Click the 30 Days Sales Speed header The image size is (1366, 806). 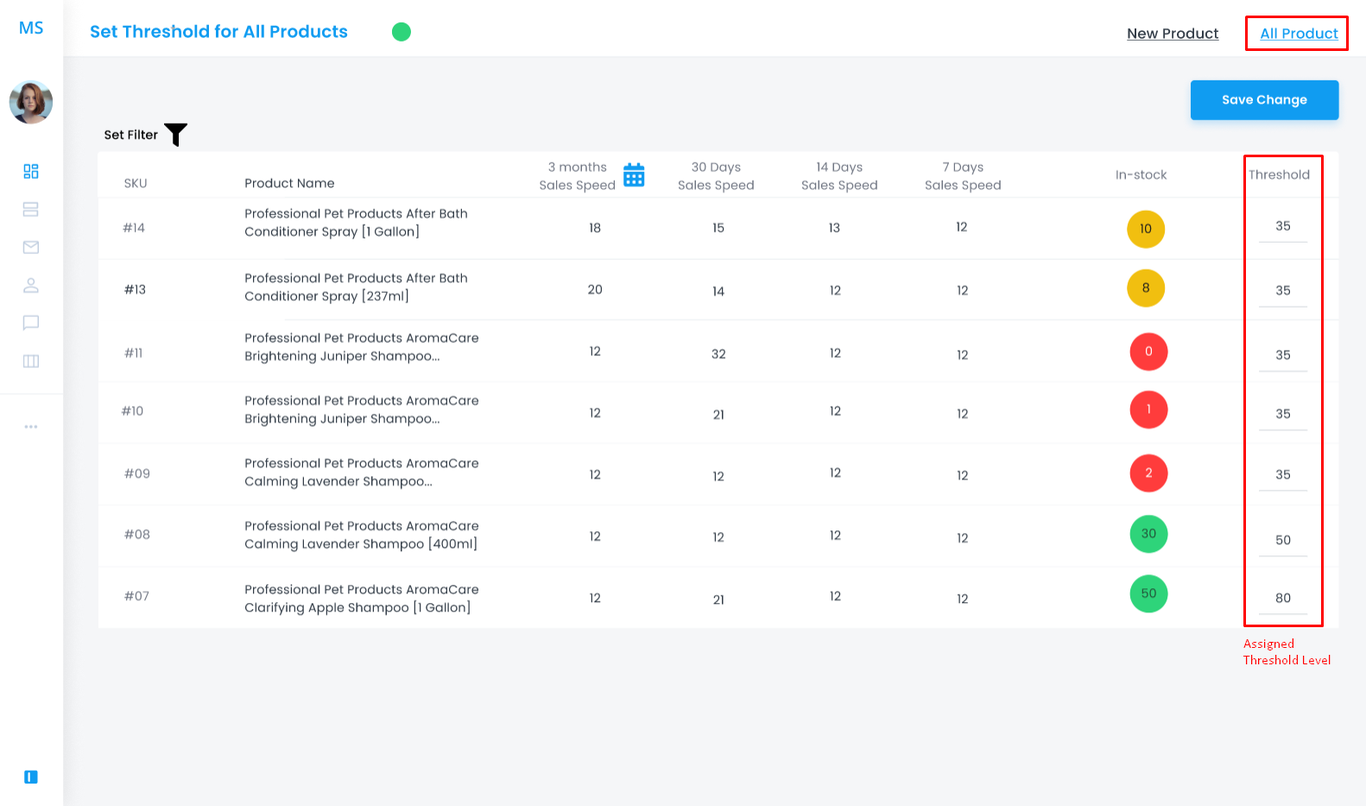(716, 176)
